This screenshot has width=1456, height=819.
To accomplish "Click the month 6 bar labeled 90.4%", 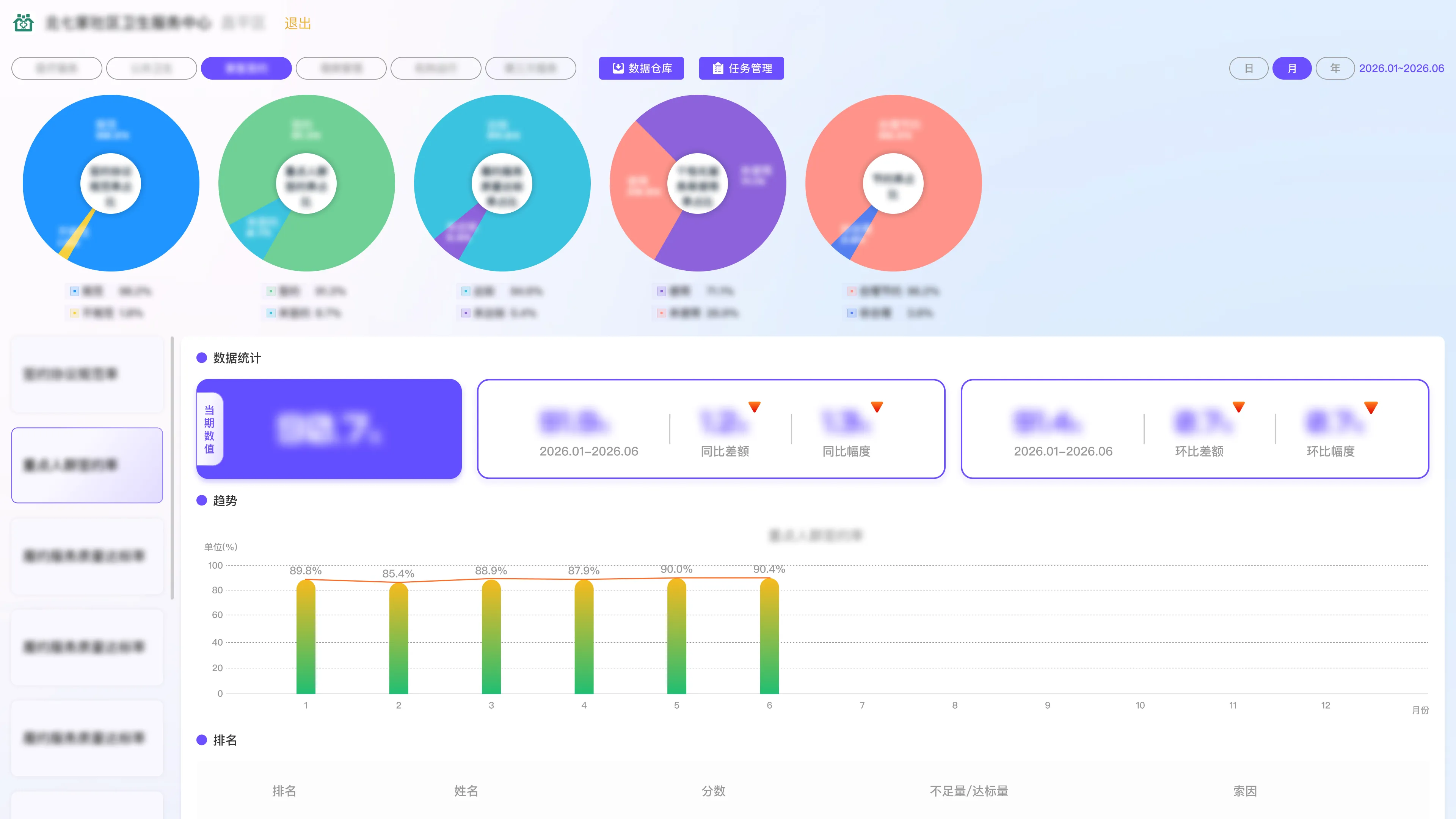I will pyautogui.click(x=769, y=636).
